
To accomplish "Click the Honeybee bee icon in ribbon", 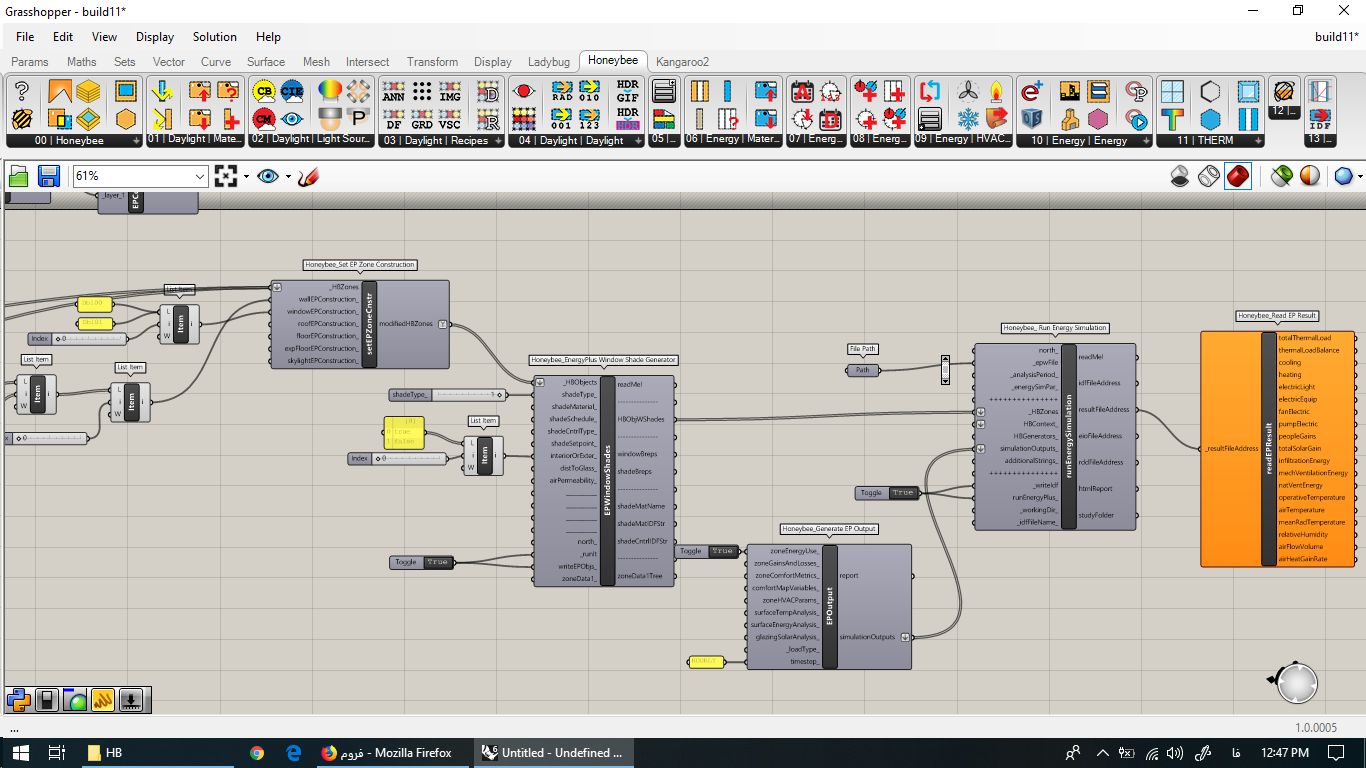I will click(21, 119).
